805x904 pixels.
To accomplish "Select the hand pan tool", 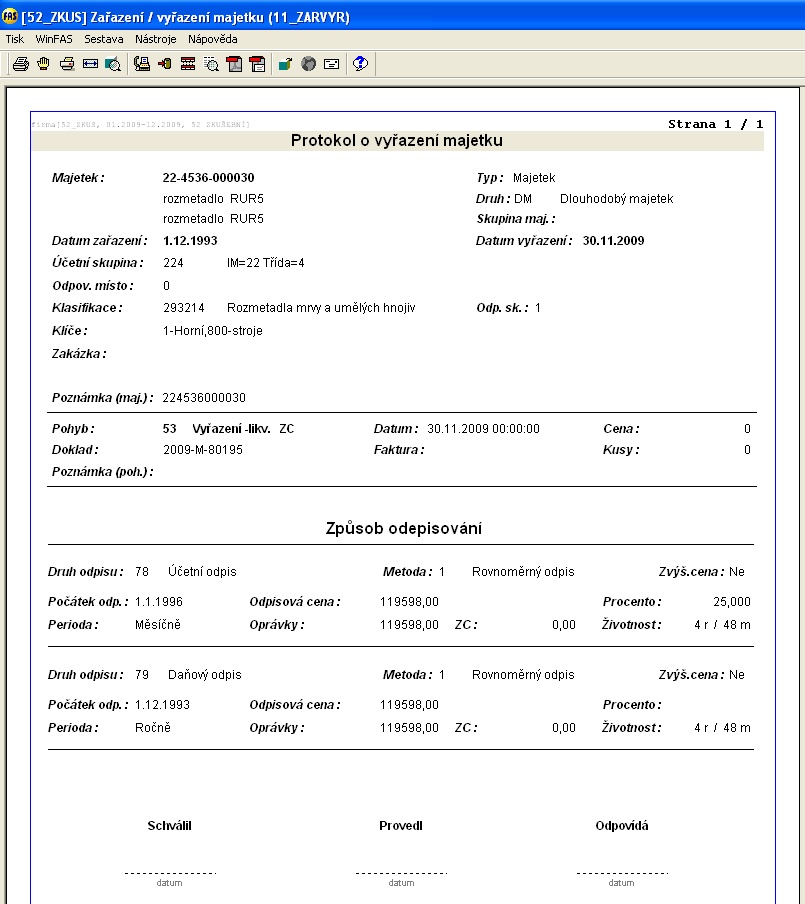I will tap(43, 64).
